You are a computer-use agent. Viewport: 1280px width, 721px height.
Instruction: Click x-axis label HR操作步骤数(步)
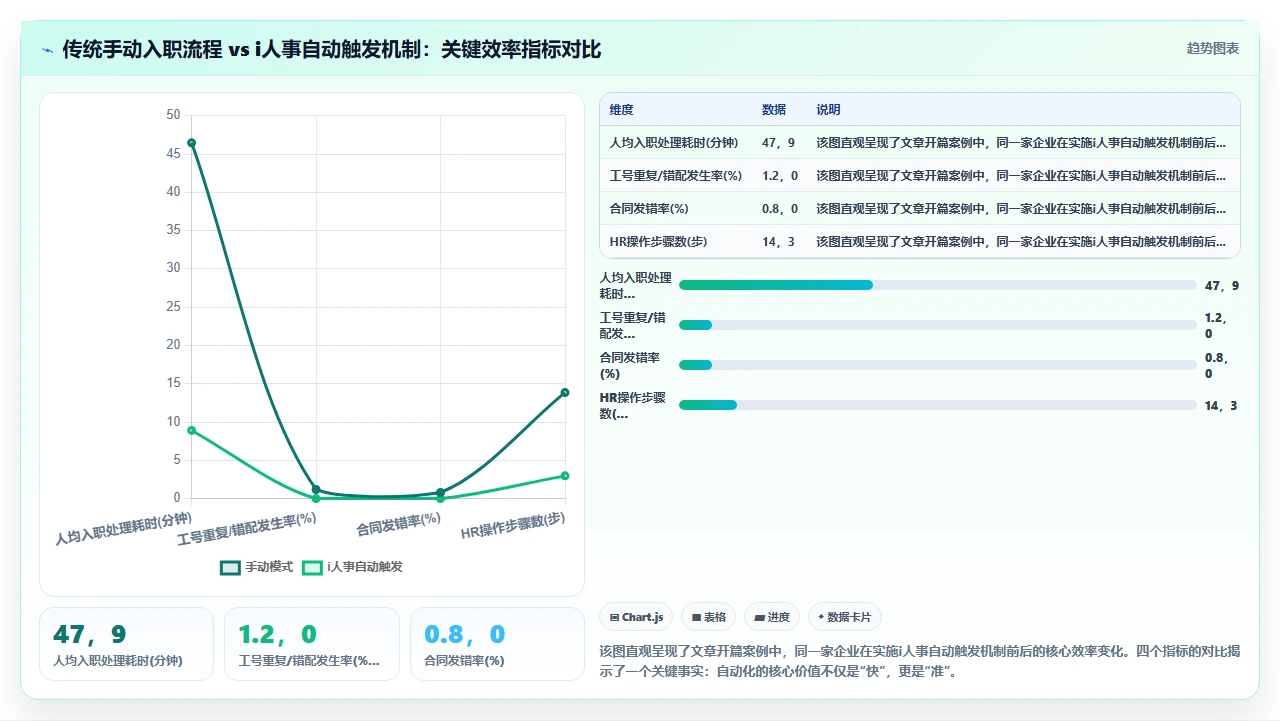click(513, 526)
